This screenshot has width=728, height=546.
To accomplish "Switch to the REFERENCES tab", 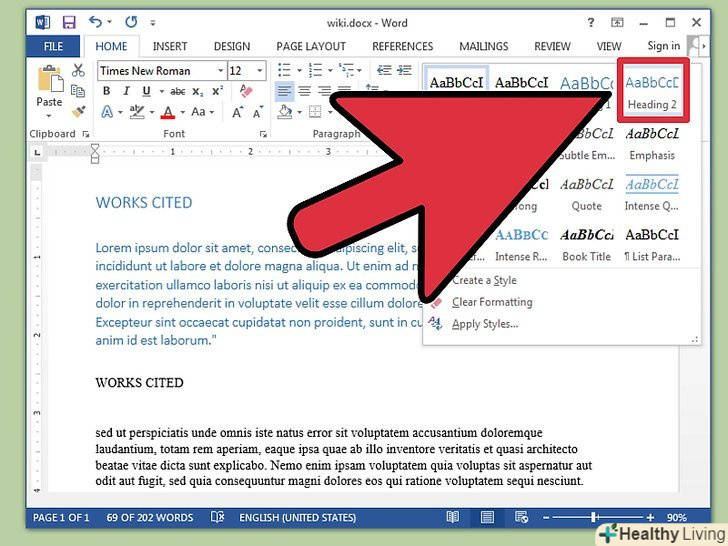I will click(x=403, y=46).
